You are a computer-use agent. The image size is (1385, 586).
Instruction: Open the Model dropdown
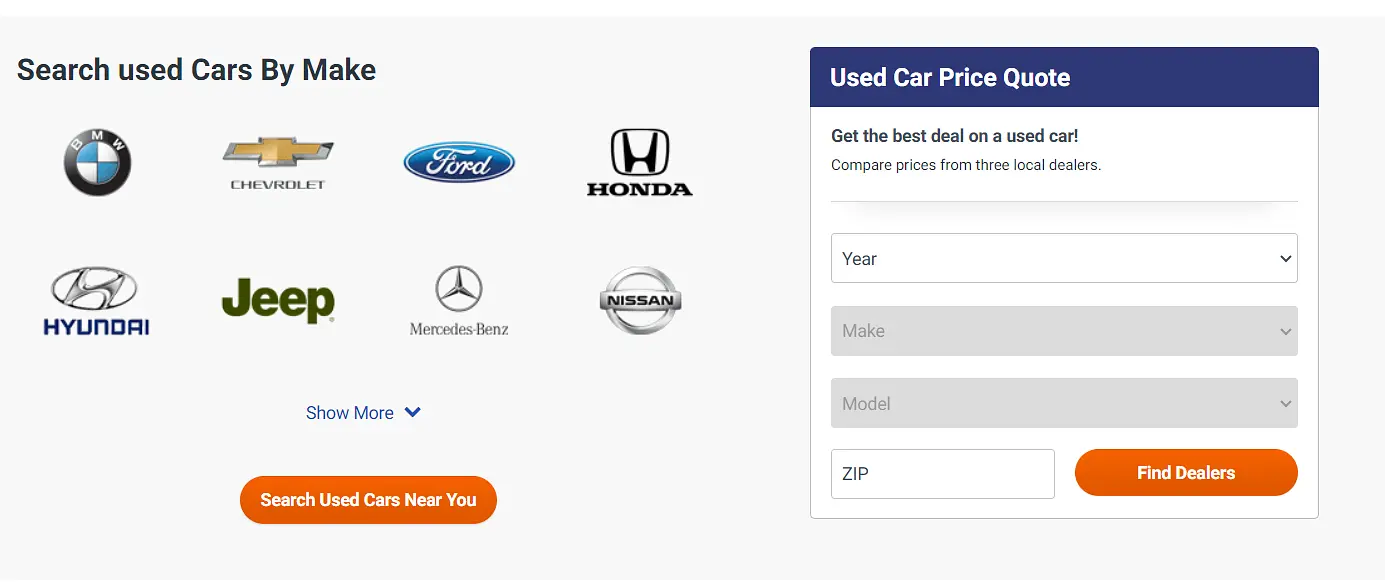[1064, 403]
